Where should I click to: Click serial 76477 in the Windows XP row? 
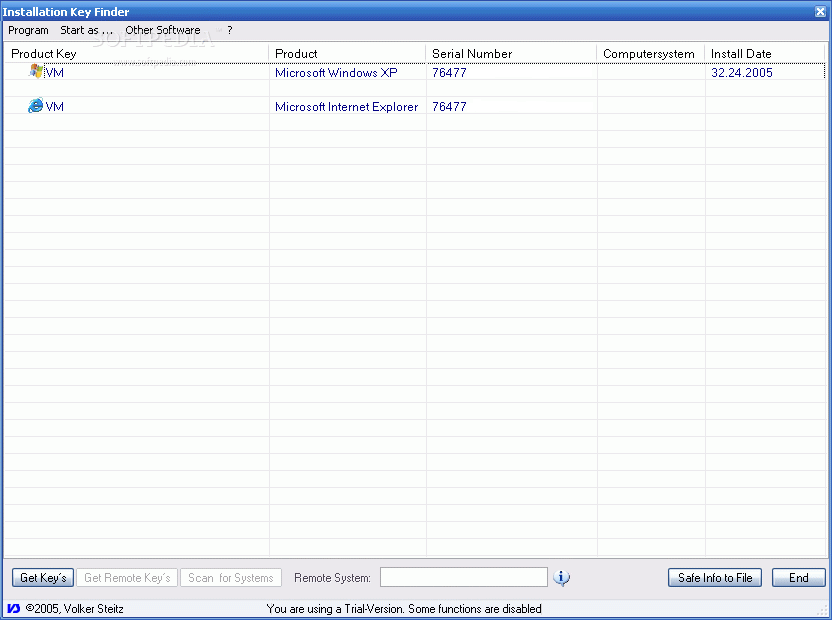pos(449,73)
